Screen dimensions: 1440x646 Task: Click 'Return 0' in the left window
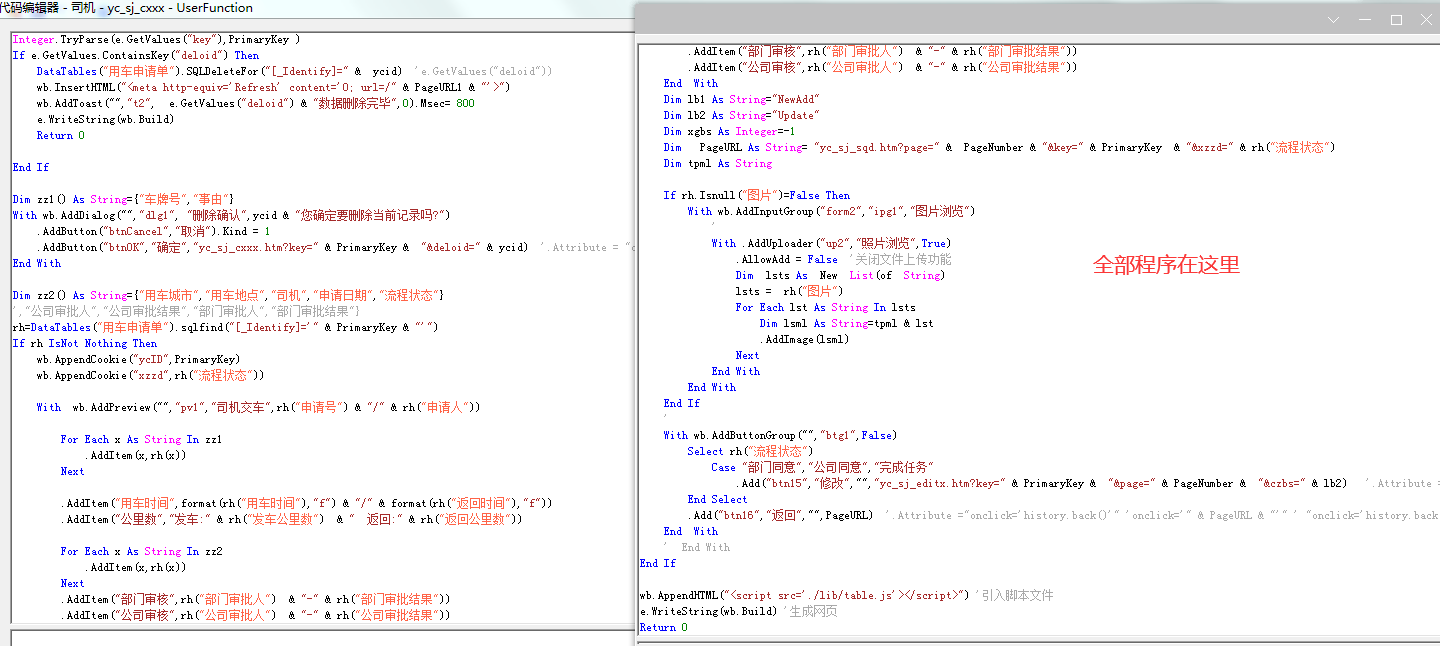coord(60,135)
